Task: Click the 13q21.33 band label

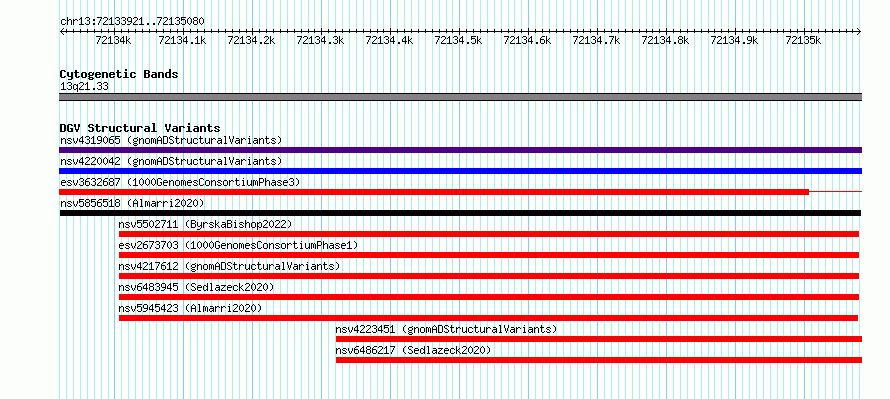Action: click(x=84, y=87)
